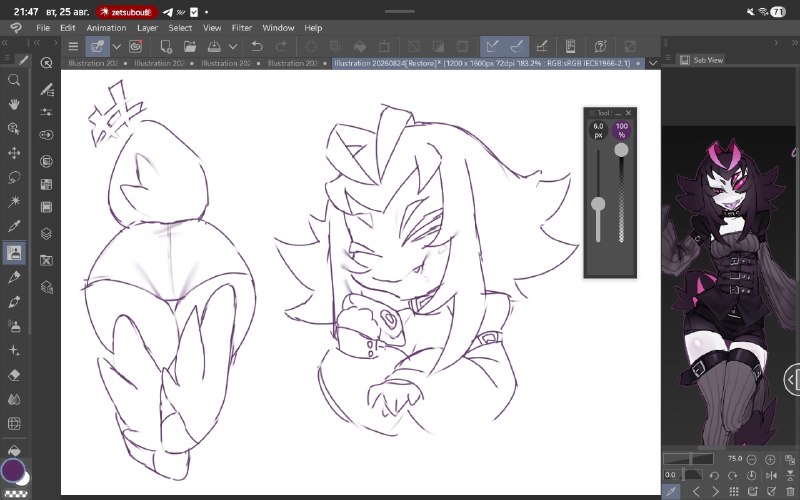Viewport: 800px width, 500px height.
Task: Select the Hand move-canvas tool
Action: pyautogui.click(x=14, y=104)
